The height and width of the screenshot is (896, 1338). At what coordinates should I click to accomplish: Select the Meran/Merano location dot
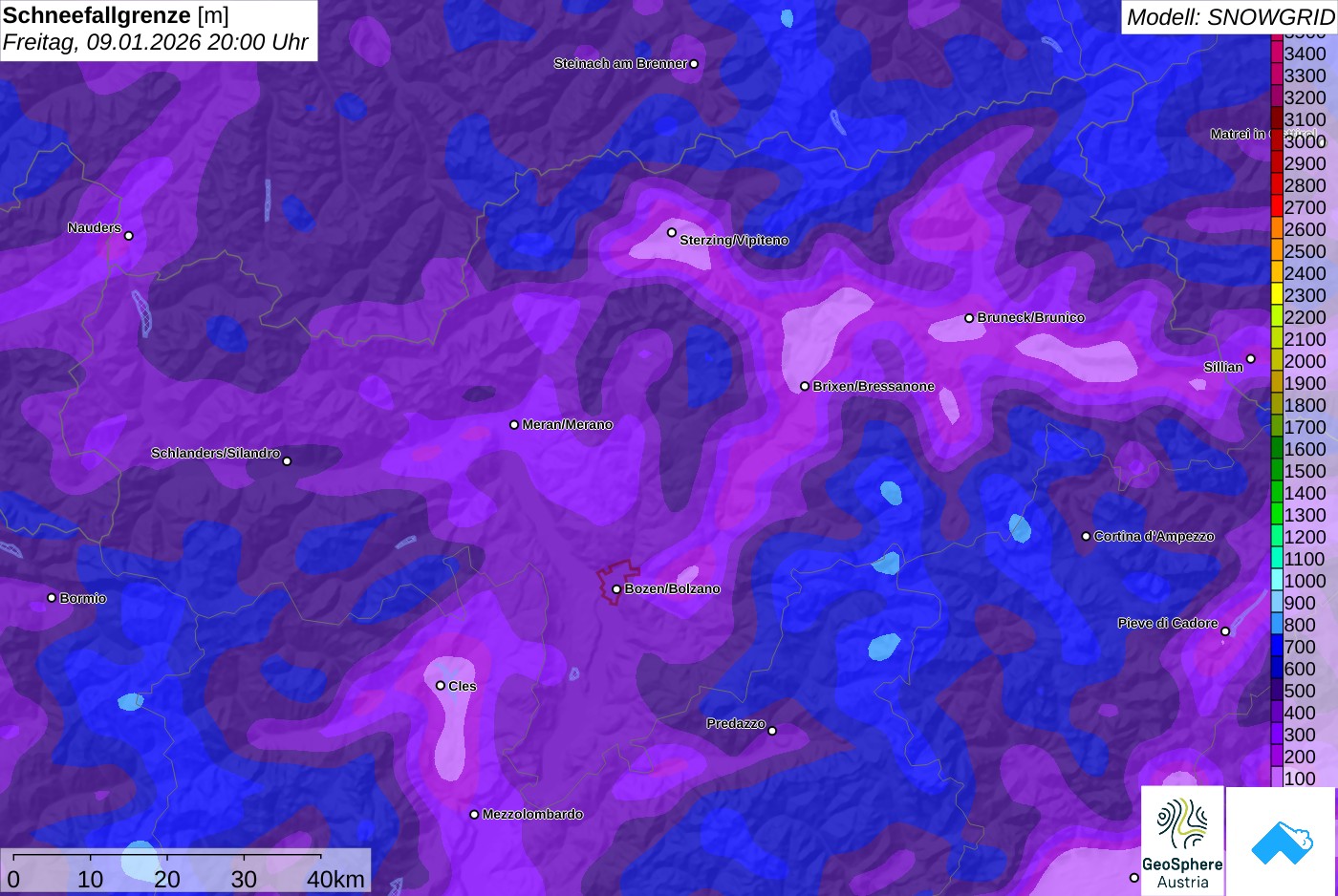tap(514, 425)
